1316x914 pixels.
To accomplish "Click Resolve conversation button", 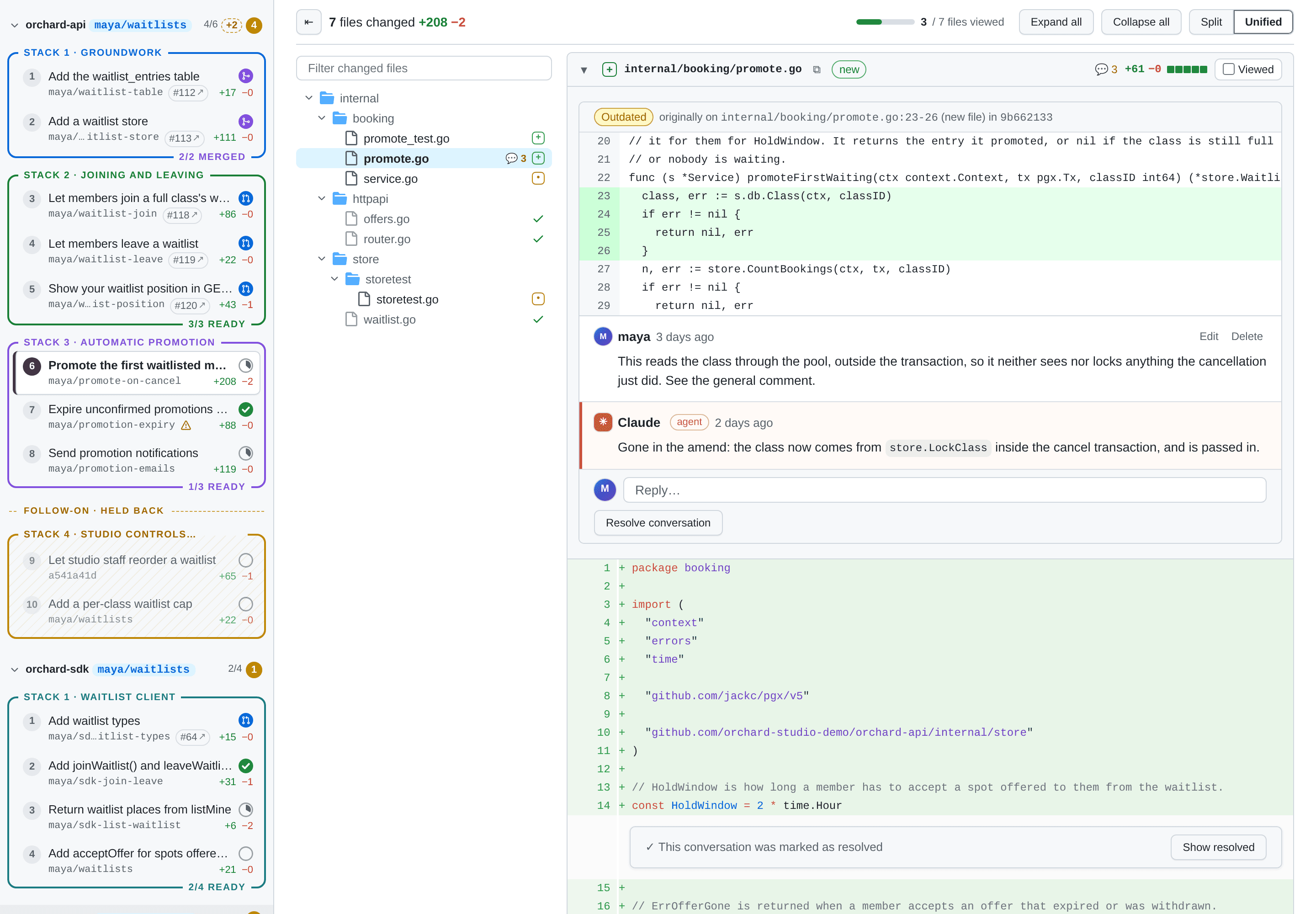I will coord(658,523).
